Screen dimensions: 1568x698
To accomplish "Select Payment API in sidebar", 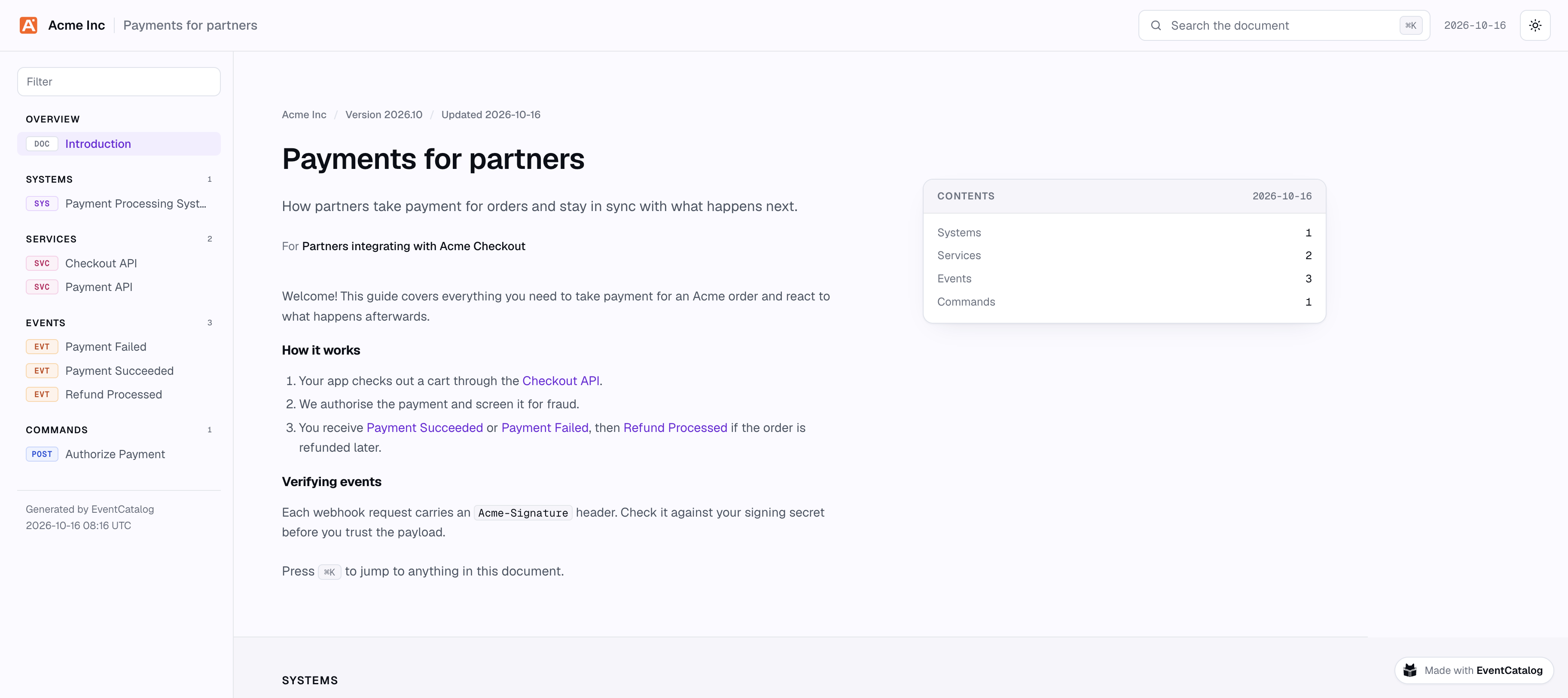I will coord(119,287).
